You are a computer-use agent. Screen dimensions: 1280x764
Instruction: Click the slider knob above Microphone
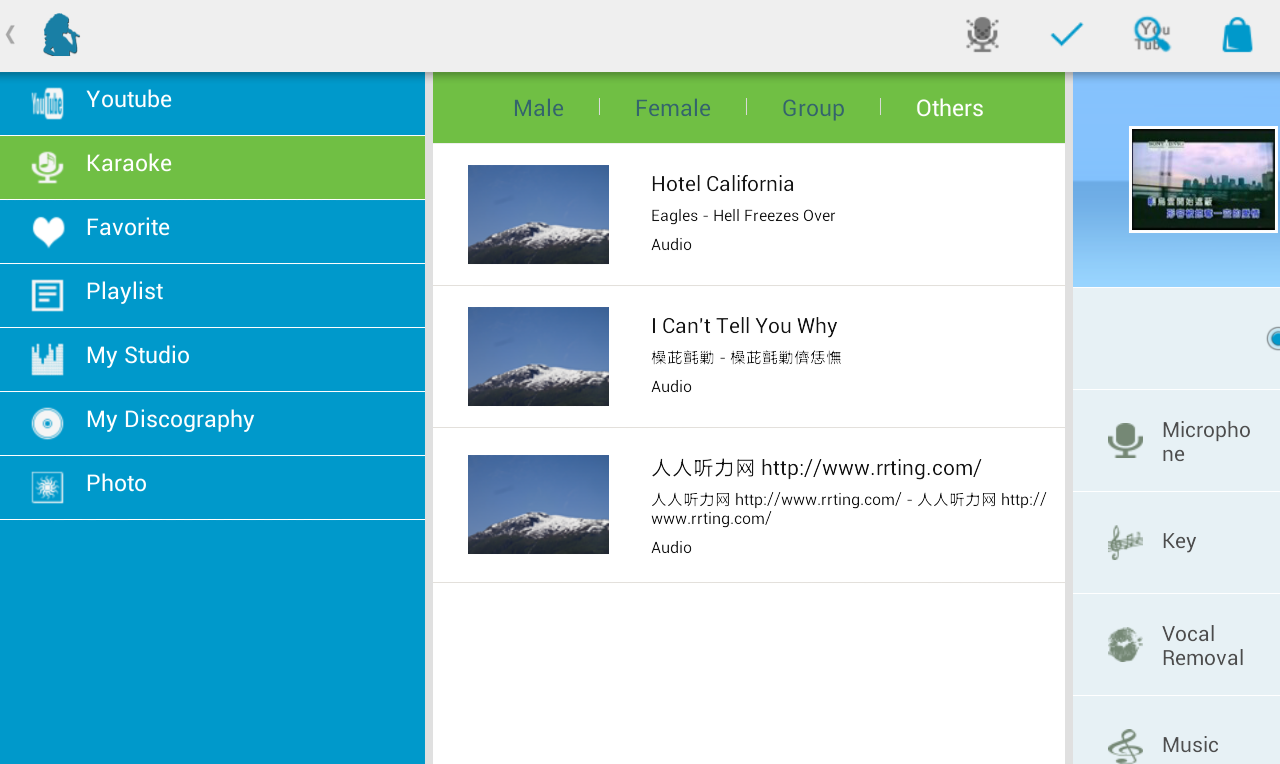pyautogui.click(x=1273, y=338)
